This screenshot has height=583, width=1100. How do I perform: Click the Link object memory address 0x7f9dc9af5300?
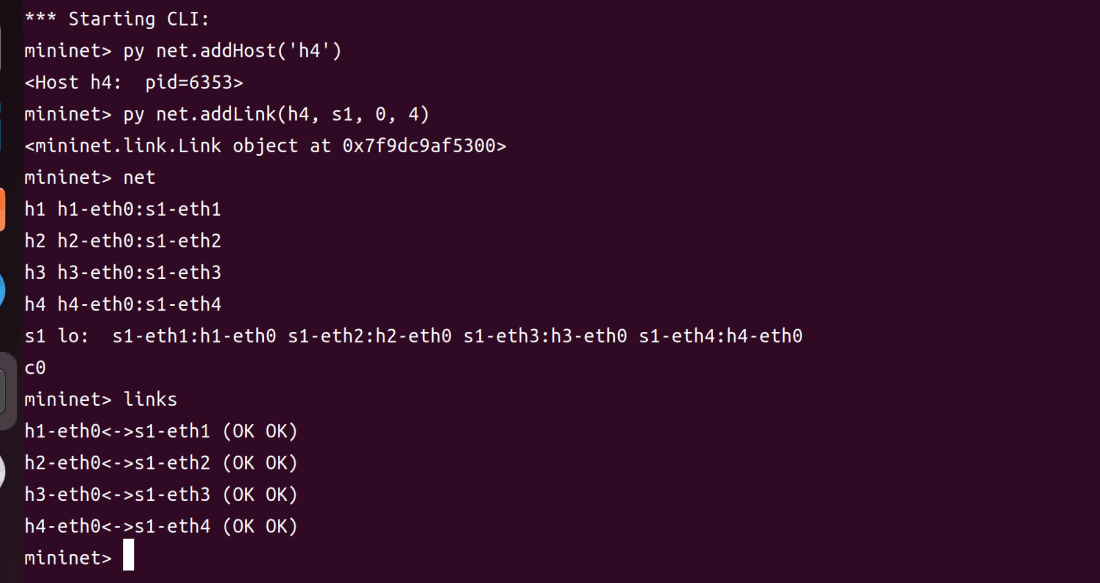424,145
